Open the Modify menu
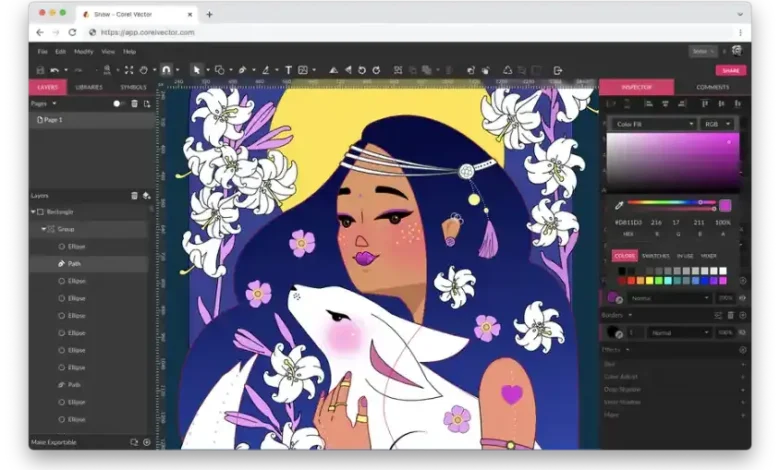 [x=84, y=52]
